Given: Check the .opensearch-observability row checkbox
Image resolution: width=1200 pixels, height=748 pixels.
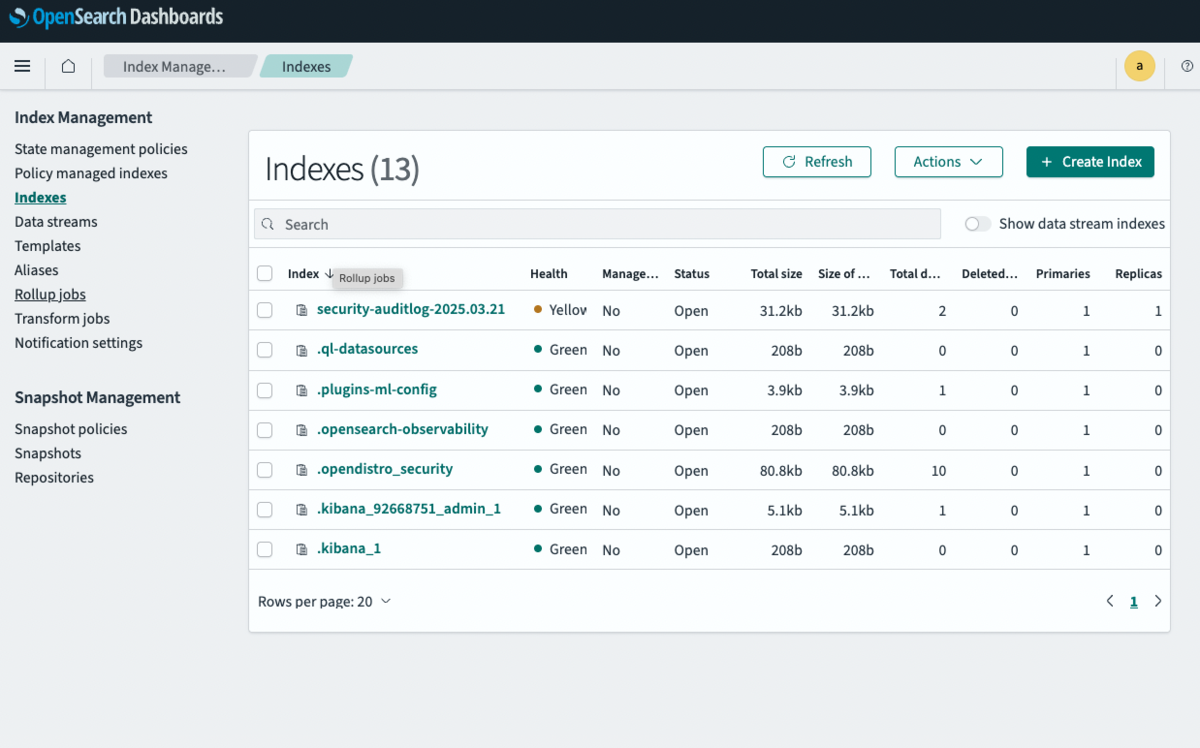Looking at the screenshot, I should [264, 430].
